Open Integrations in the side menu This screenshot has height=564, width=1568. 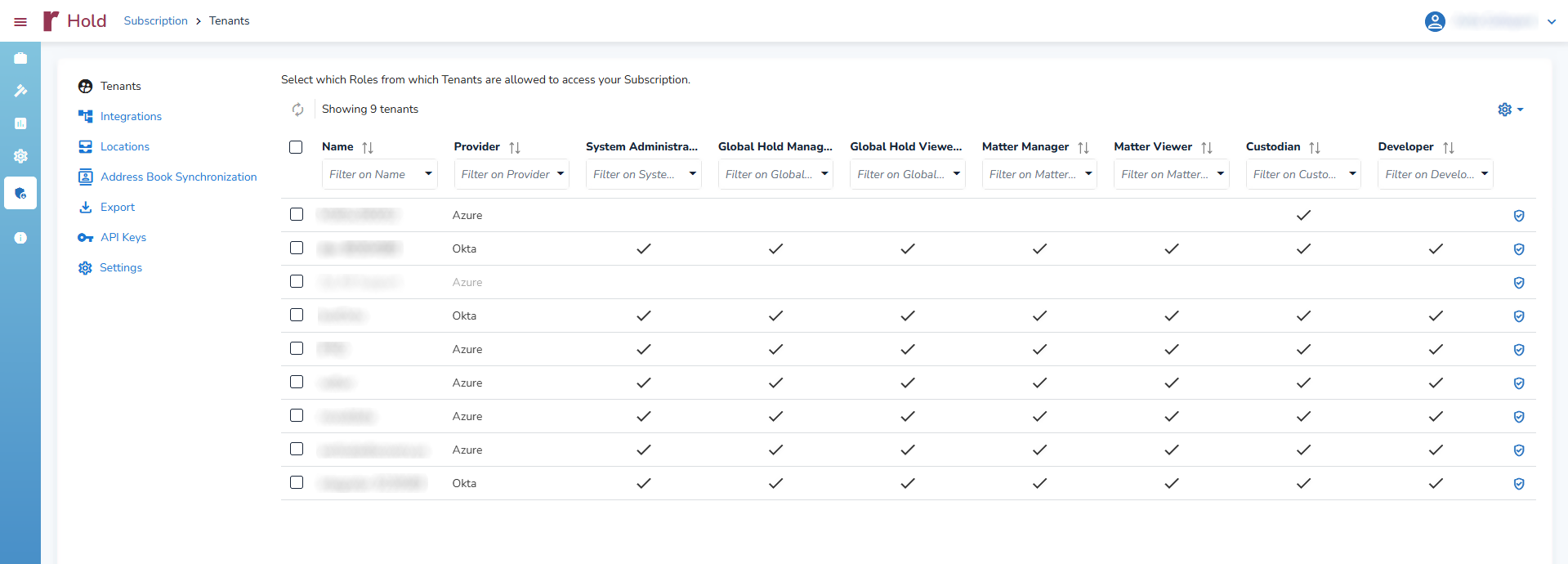click(x=131, y=117)
